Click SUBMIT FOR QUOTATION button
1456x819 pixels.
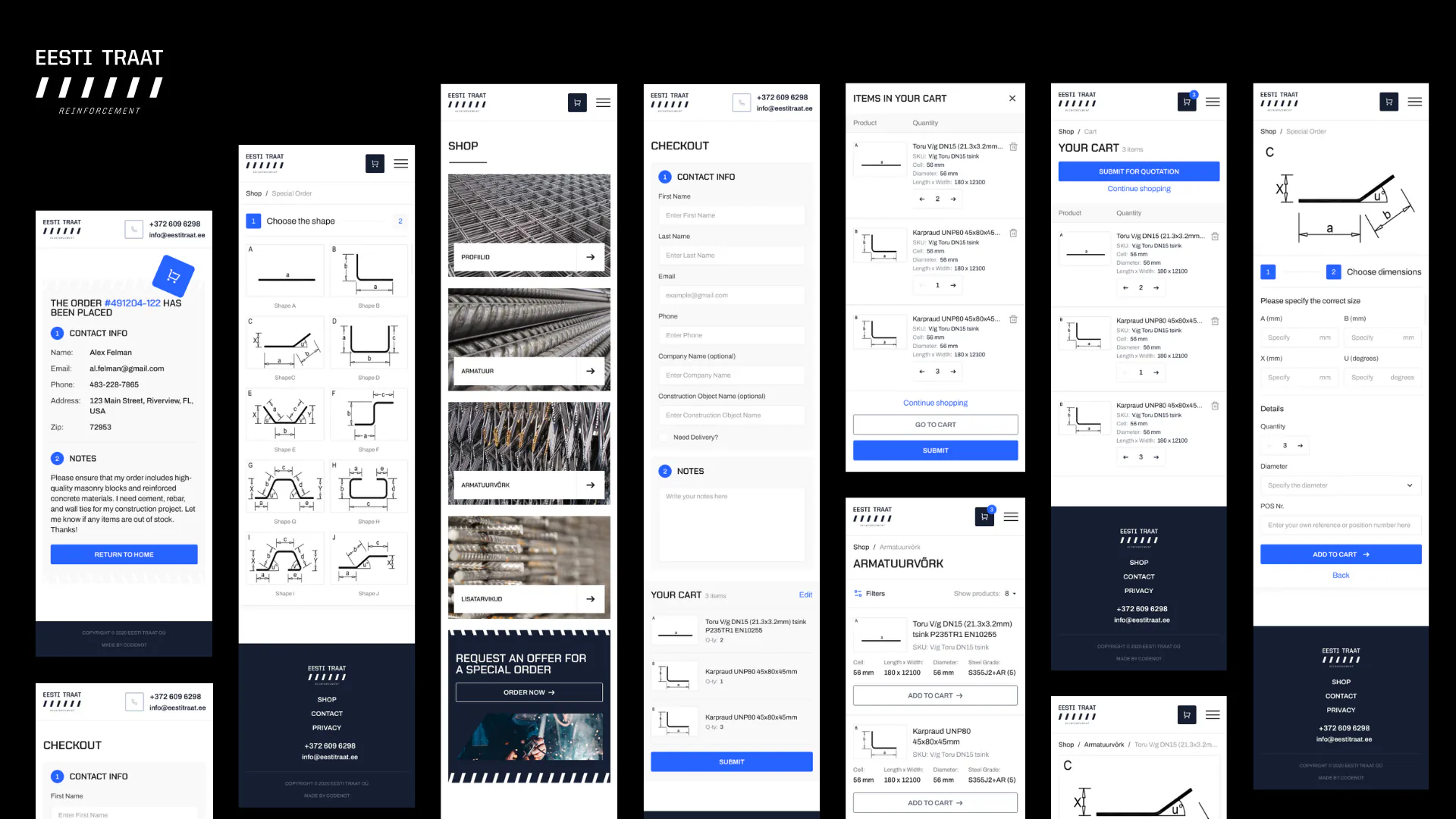tap(1139, 171)
